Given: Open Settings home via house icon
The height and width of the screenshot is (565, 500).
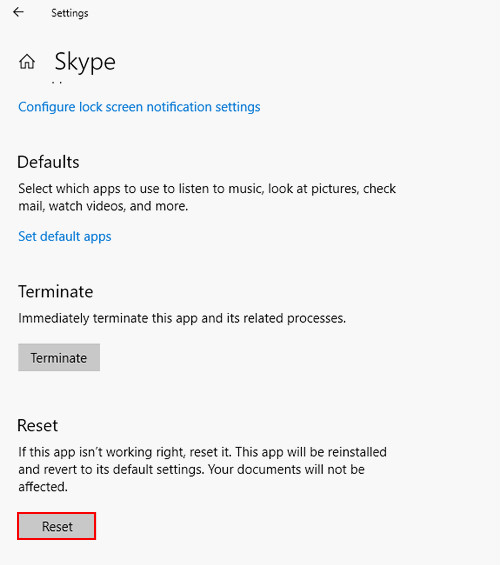Looking at the screenshot, I should coord(27,62).
